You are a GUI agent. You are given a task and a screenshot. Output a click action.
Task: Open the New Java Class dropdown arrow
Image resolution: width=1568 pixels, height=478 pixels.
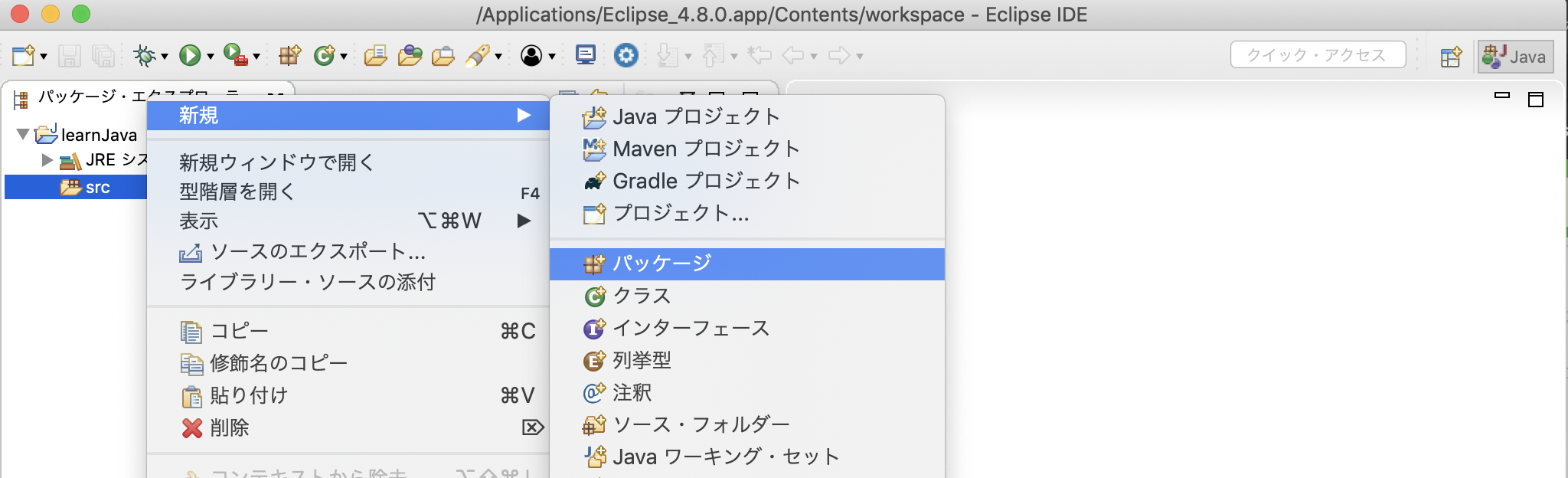tap(344, 56)
